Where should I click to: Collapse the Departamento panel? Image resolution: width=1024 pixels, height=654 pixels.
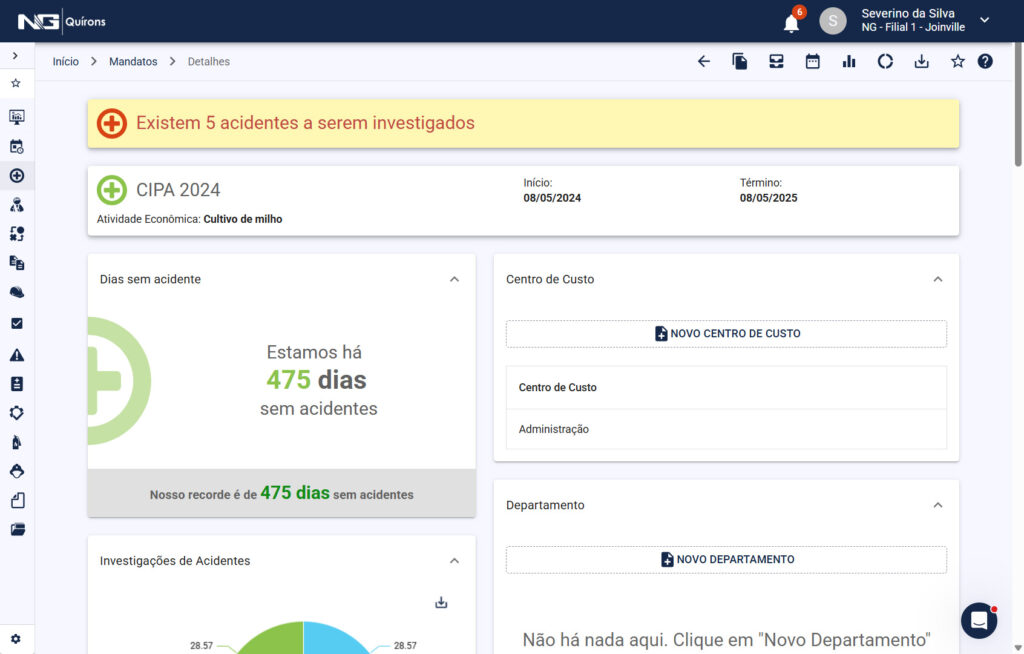[x=938, y=505]
